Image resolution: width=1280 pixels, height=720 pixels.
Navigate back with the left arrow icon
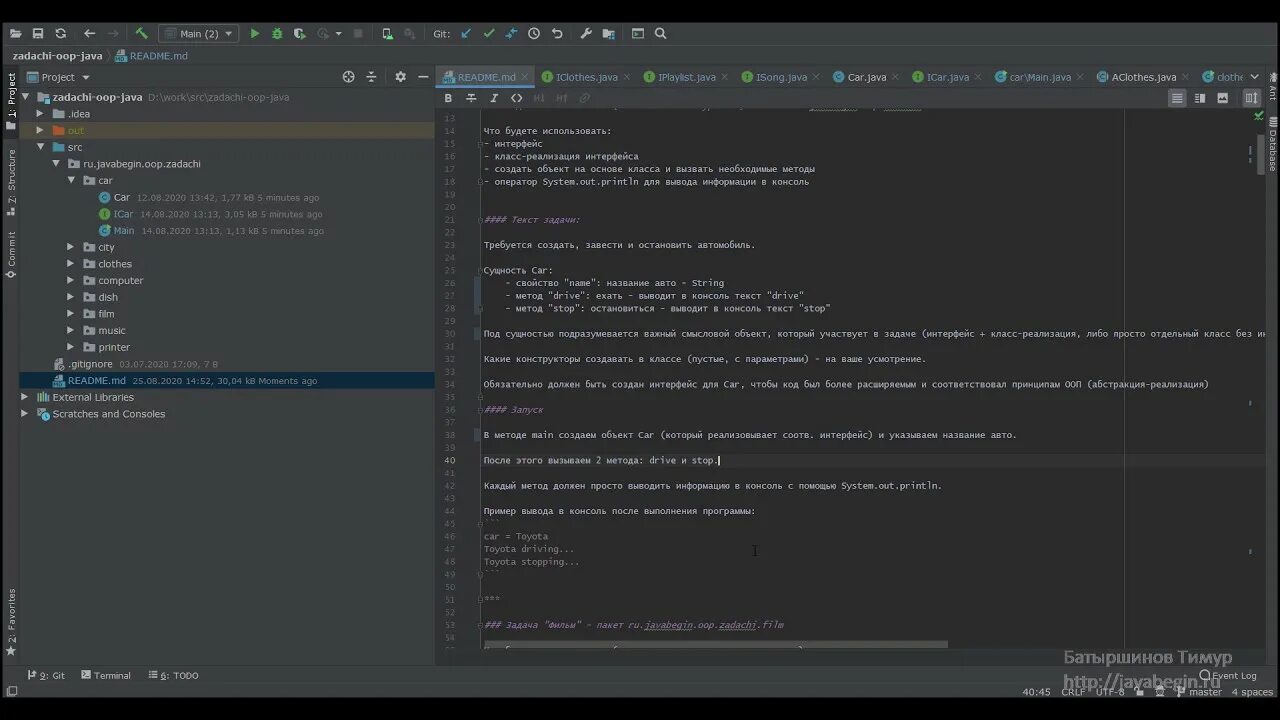pyautogui.click(x=90, y=34)
